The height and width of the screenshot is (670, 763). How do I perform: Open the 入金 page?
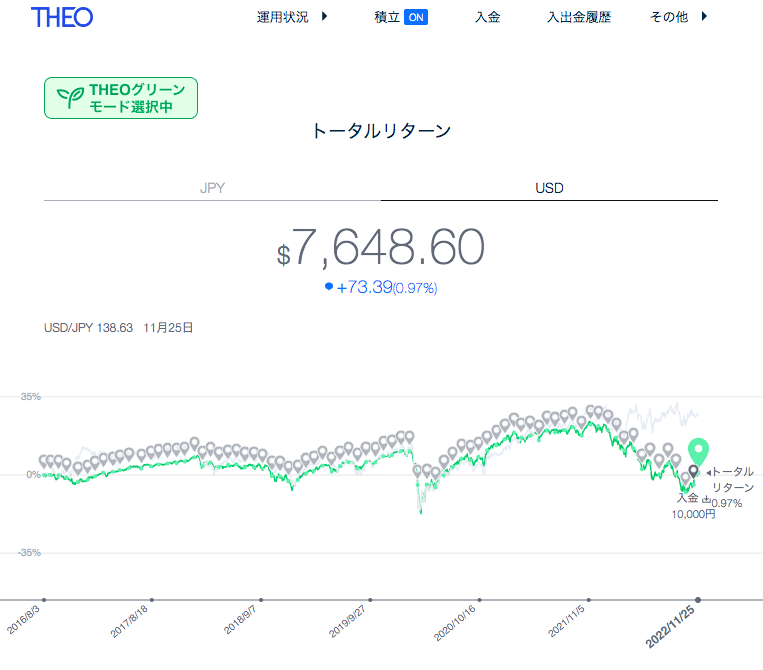point(488,17)
